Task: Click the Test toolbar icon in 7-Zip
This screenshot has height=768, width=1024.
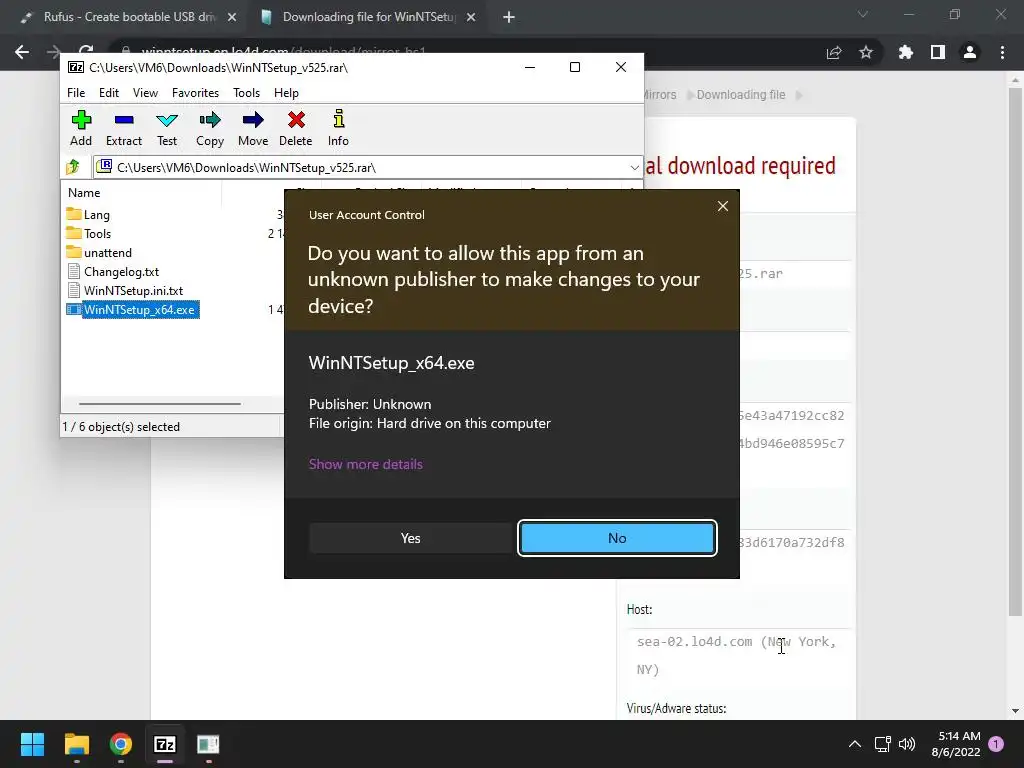Action: click(x=167, y=128)
